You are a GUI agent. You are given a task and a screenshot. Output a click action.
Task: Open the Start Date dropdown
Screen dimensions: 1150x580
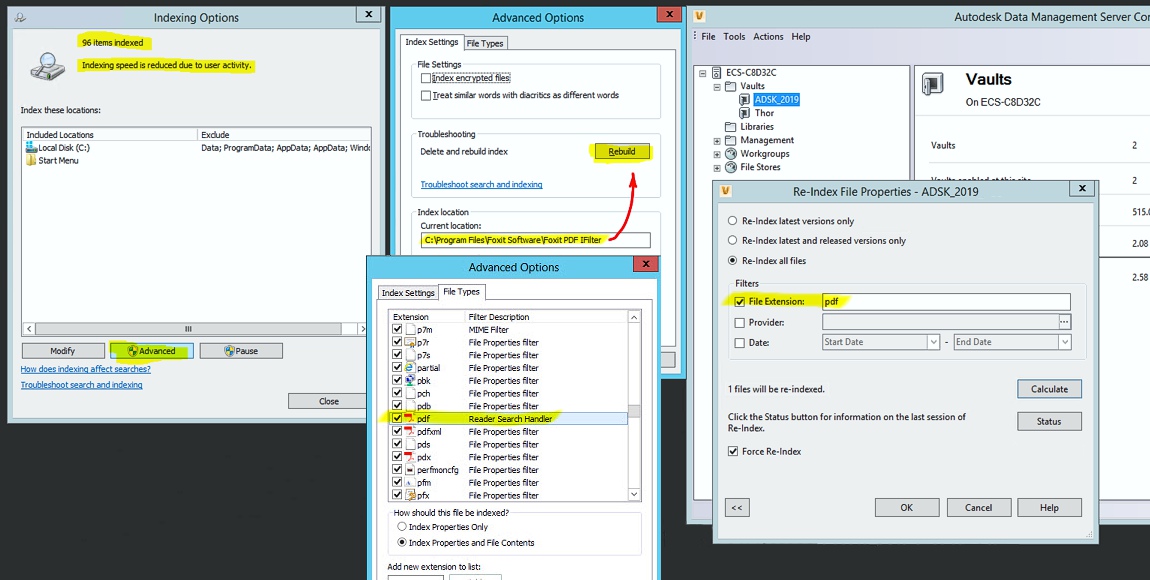click(x=934, y=342)
